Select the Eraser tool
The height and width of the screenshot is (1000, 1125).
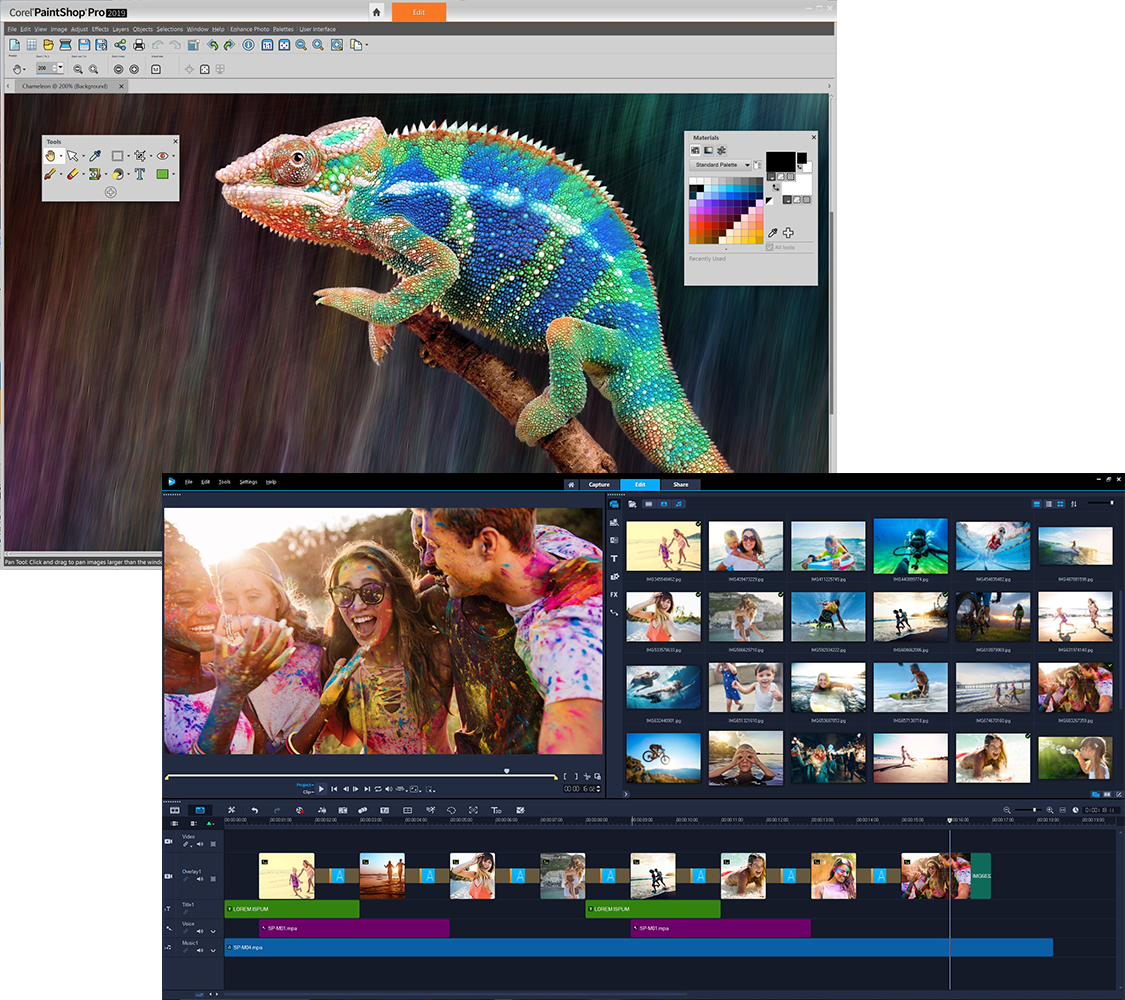(74, 174)
